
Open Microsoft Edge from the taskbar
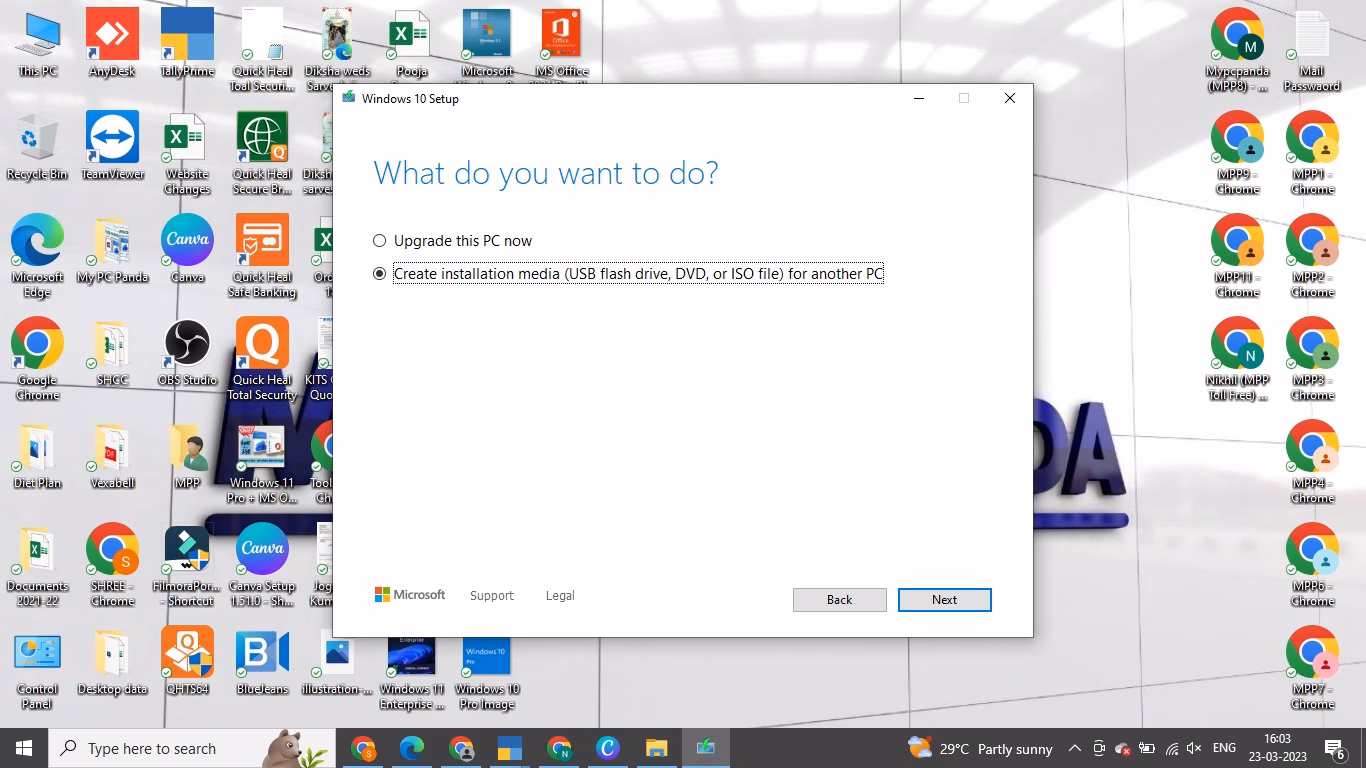[411, 748]
